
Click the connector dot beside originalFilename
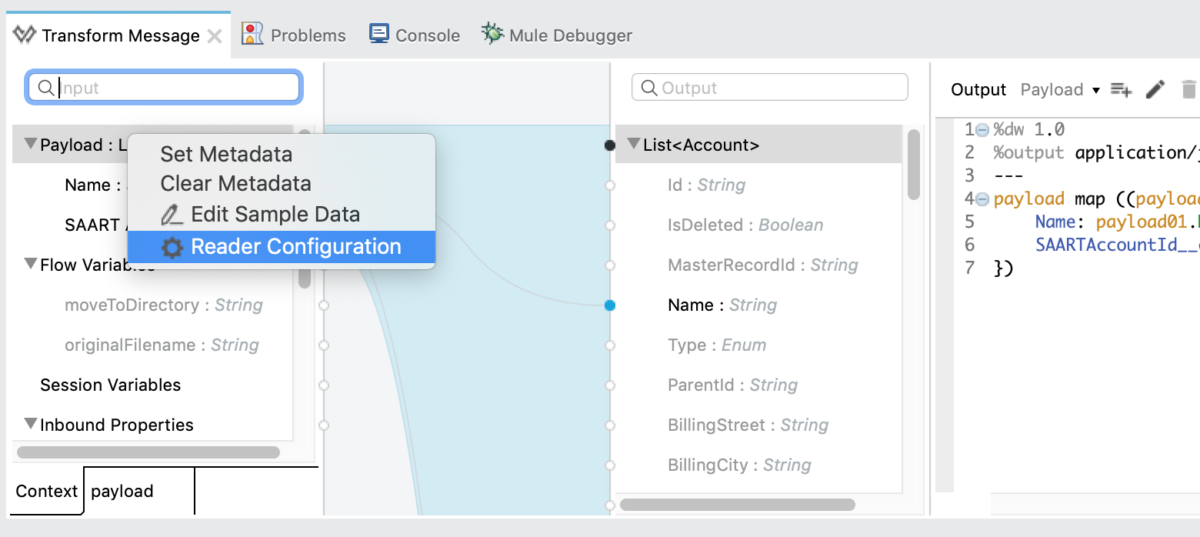(323, 345)
